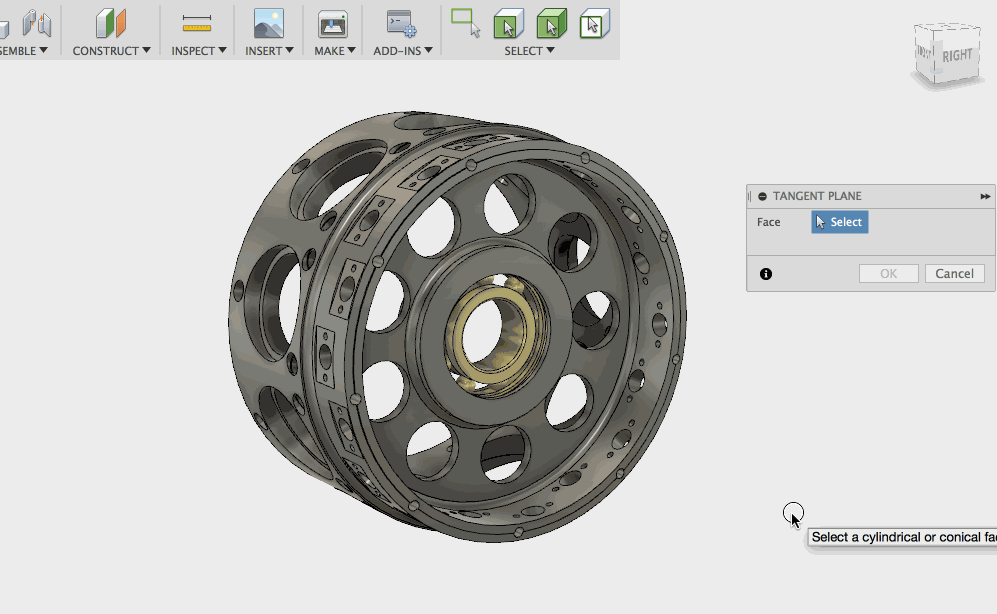This screenshot has width=997, height=614.
Task: Click the RIGHT face of the ViewCube
Action: pos(956,56)
